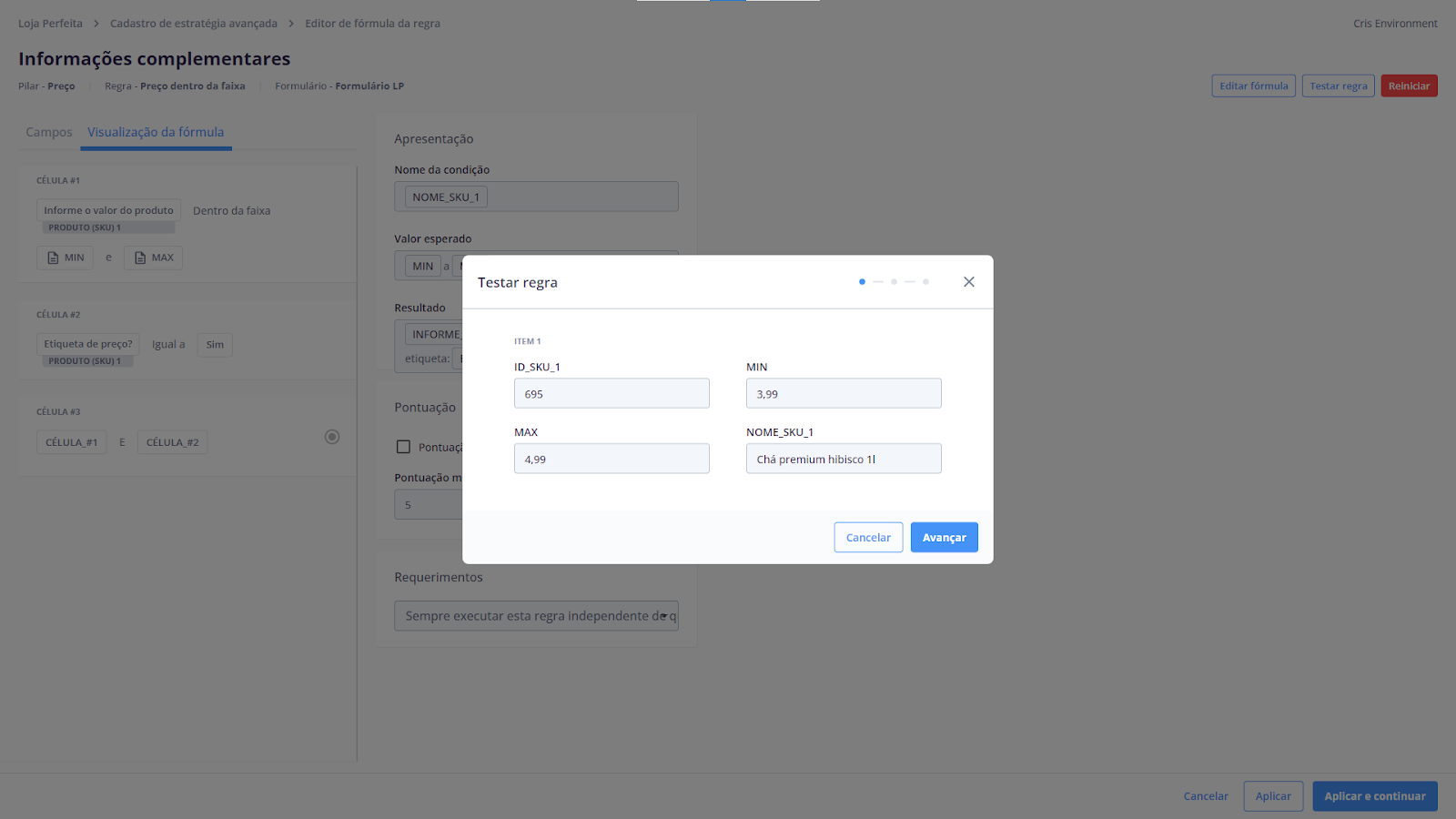The height and width of the screenshot is (819, 1456).
Task: Select the Célula #3 radio button
Action: tap(332, 437)
